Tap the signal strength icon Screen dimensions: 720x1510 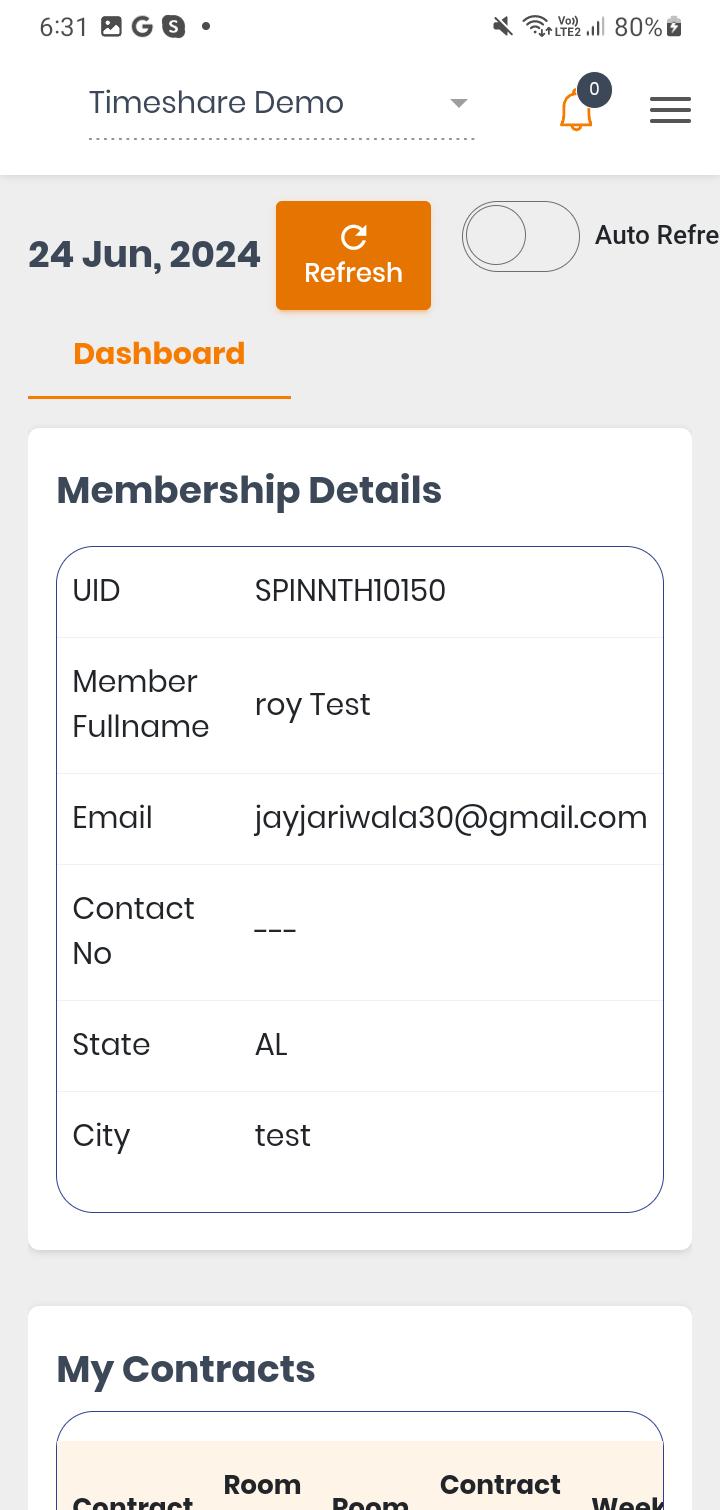pos(596,27)
